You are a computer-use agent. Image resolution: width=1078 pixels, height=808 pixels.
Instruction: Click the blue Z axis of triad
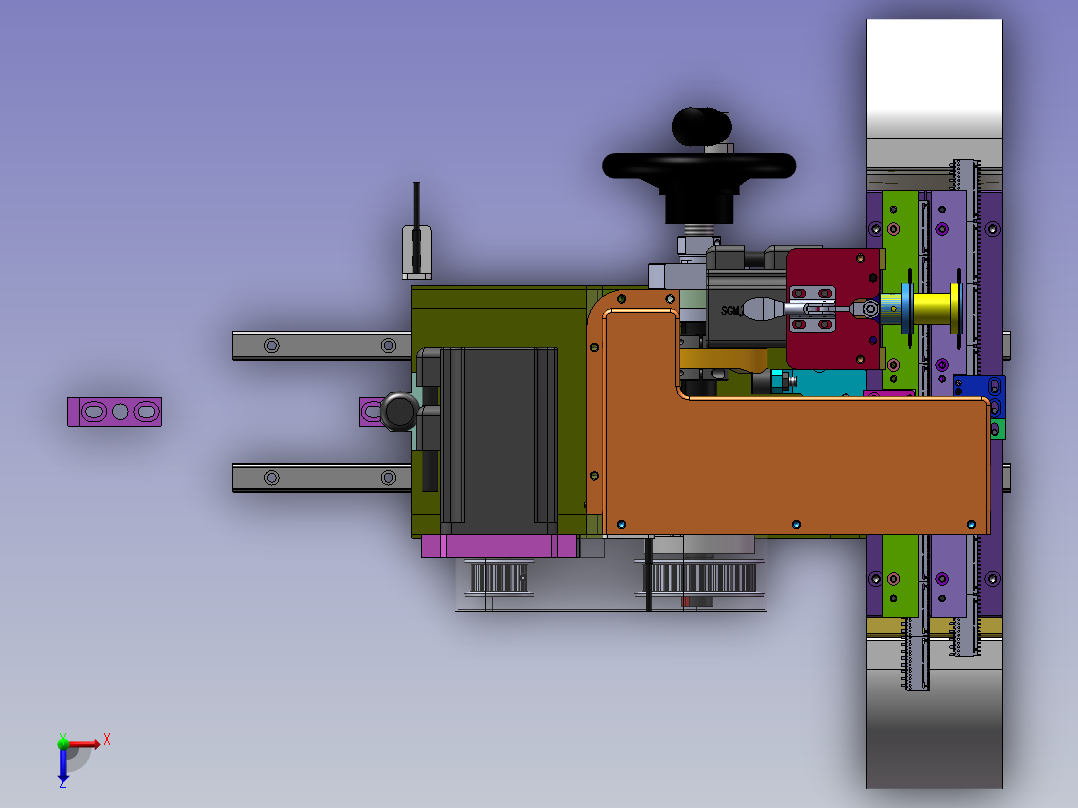(x=63, y=765)
